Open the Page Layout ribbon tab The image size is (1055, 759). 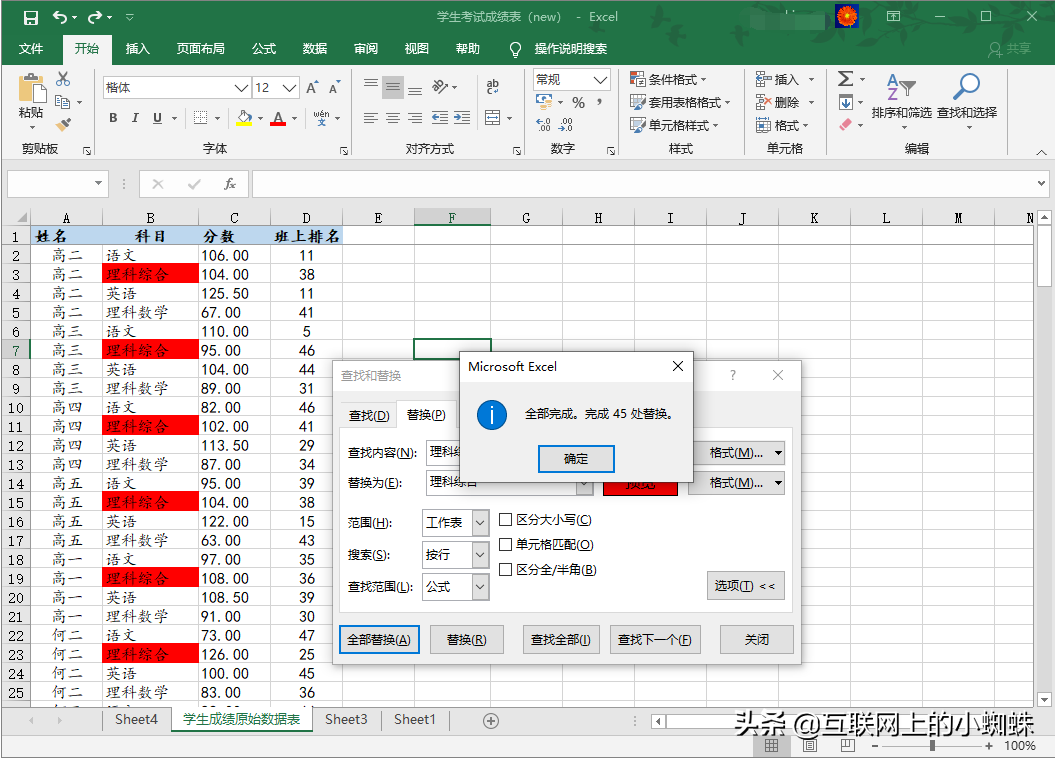pos(200,48)
